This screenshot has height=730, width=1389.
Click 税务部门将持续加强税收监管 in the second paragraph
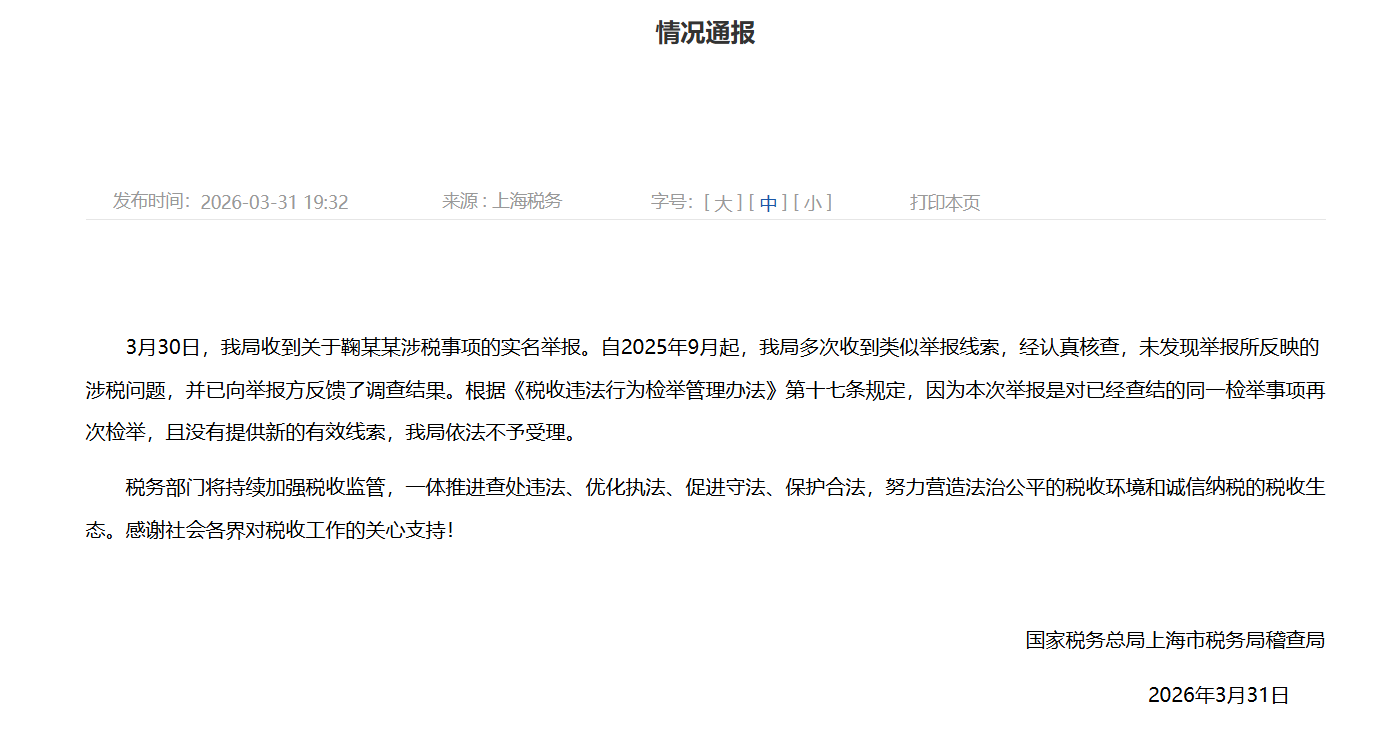coord(254,488)
